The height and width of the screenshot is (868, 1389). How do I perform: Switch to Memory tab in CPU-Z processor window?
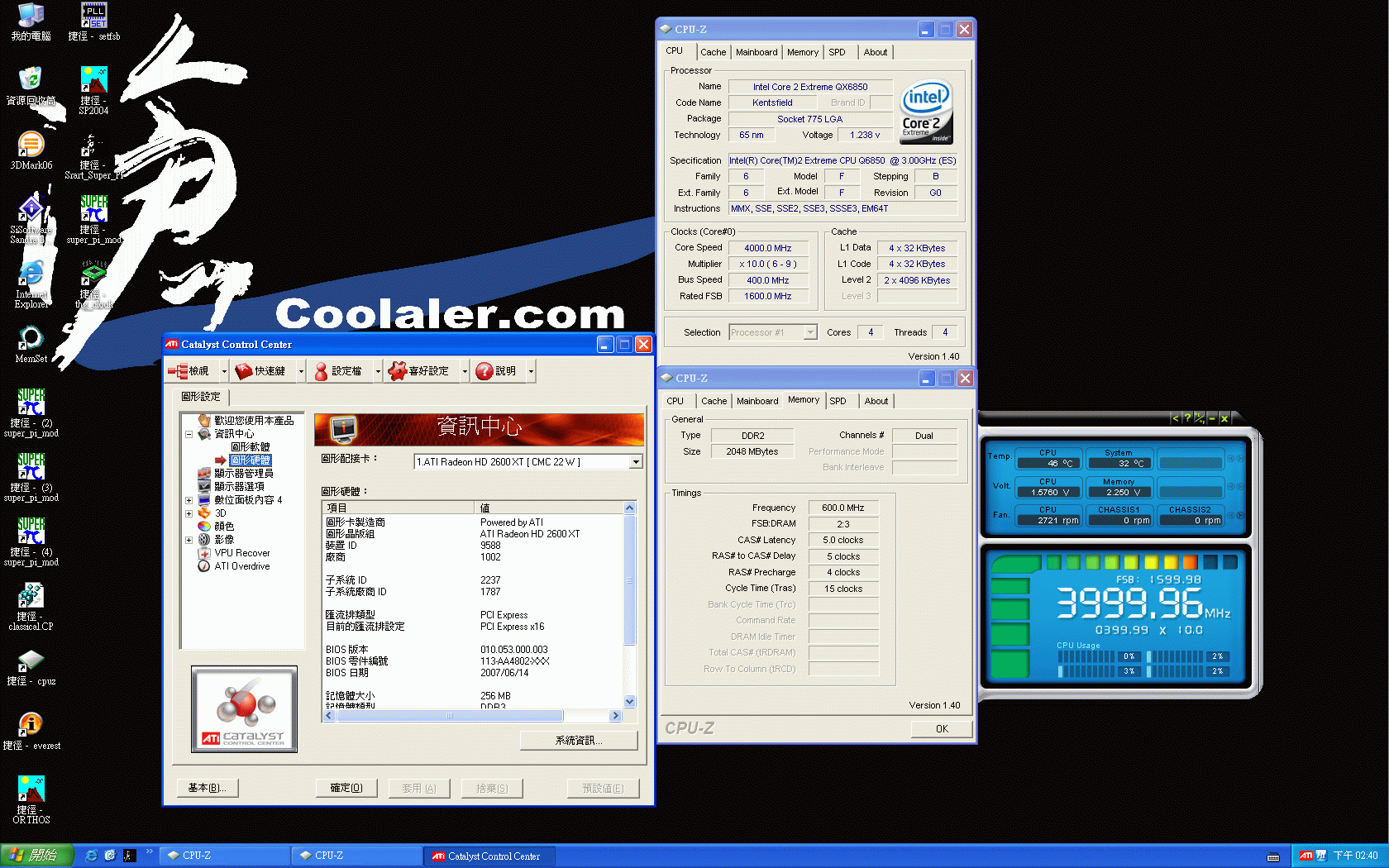tap(803, 52)
